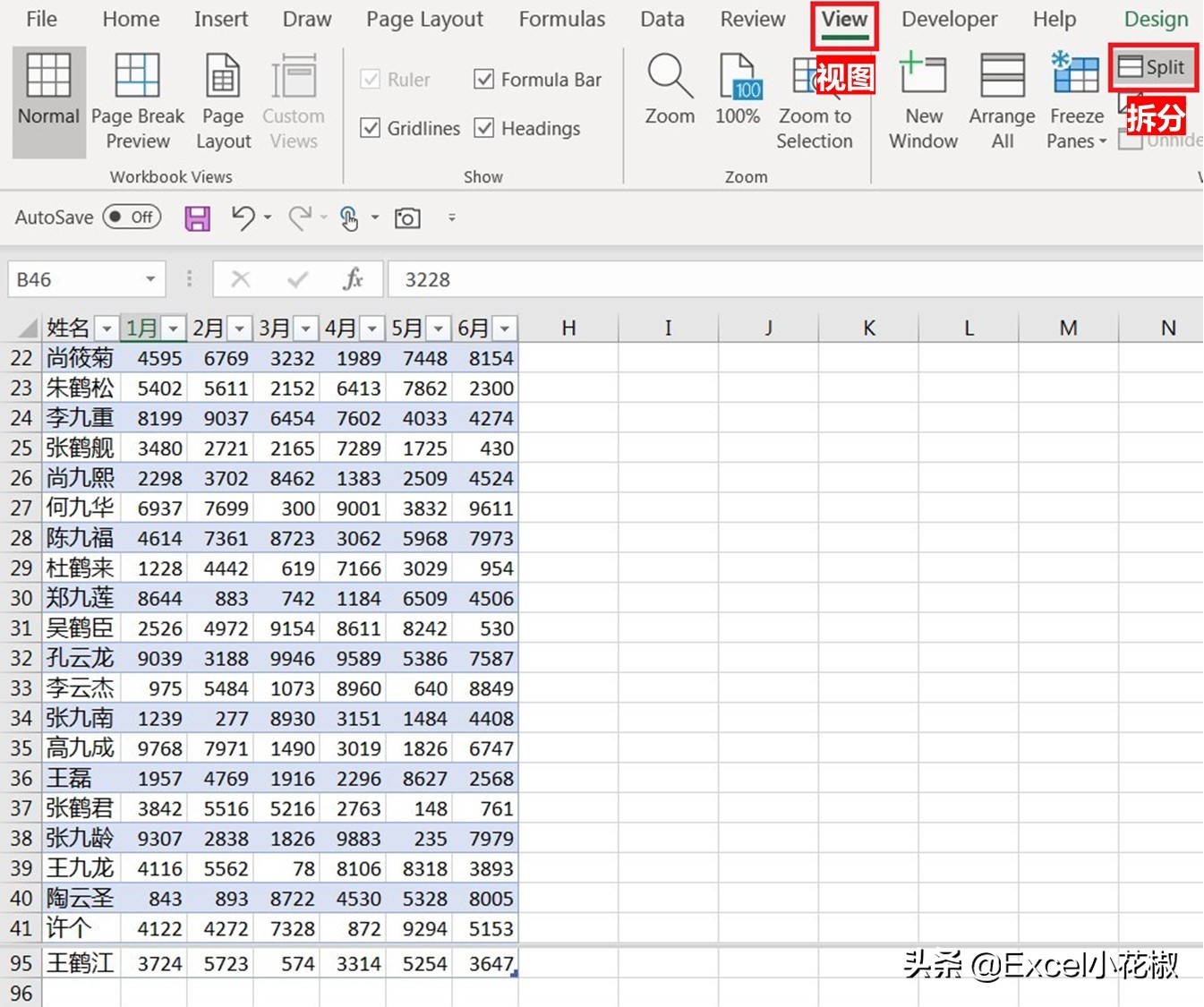Open the Formulas ribbon tab
This screenshot has width=1204, height=1007.
pyautogui.click(x=561, y=19)
